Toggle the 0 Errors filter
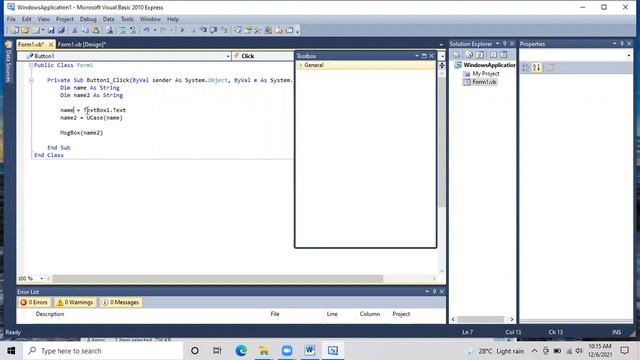 34,302
